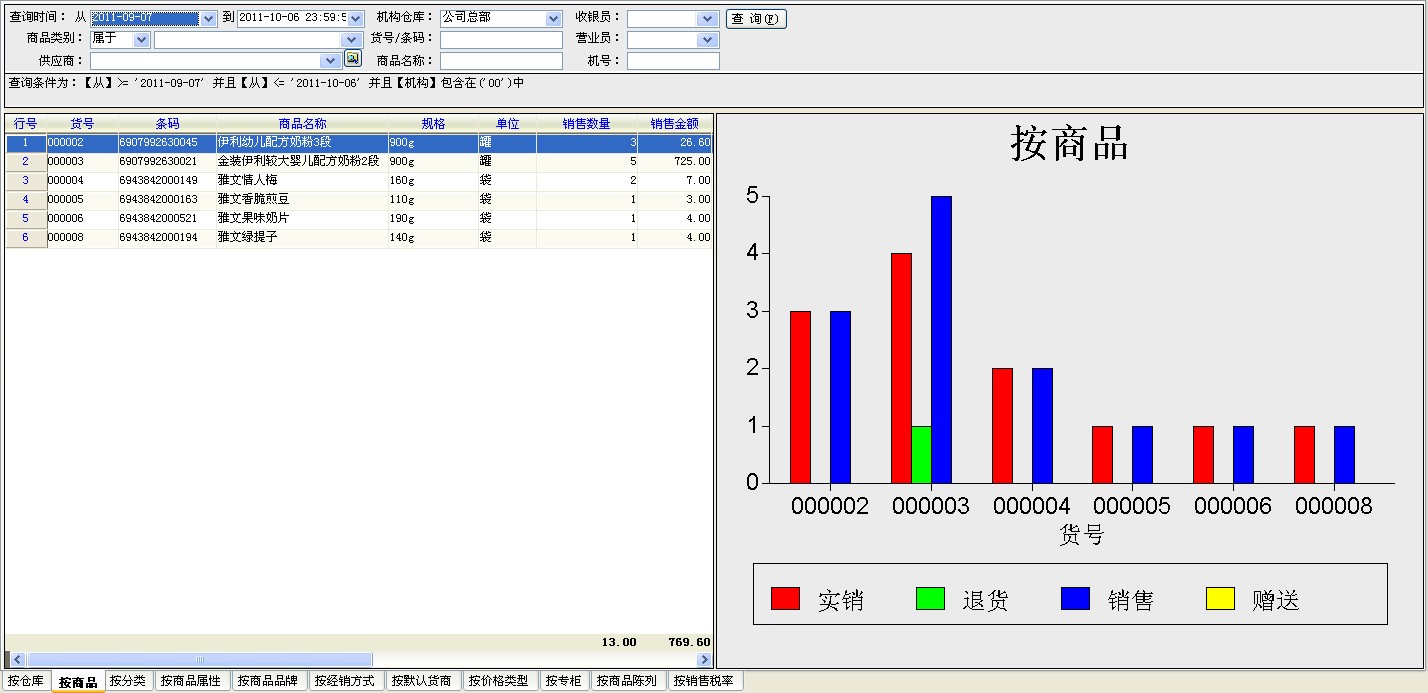Click the 商品名称 input field
The height and width of the screenshot is (693, 1428).
click(x=501, y=61)
